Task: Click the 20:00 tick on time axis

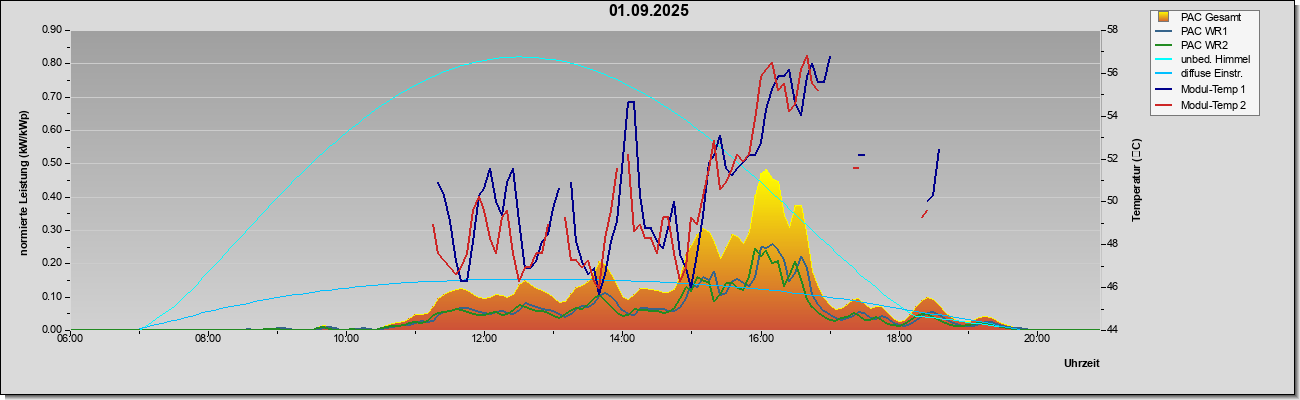Action: tap(1036, 338)
